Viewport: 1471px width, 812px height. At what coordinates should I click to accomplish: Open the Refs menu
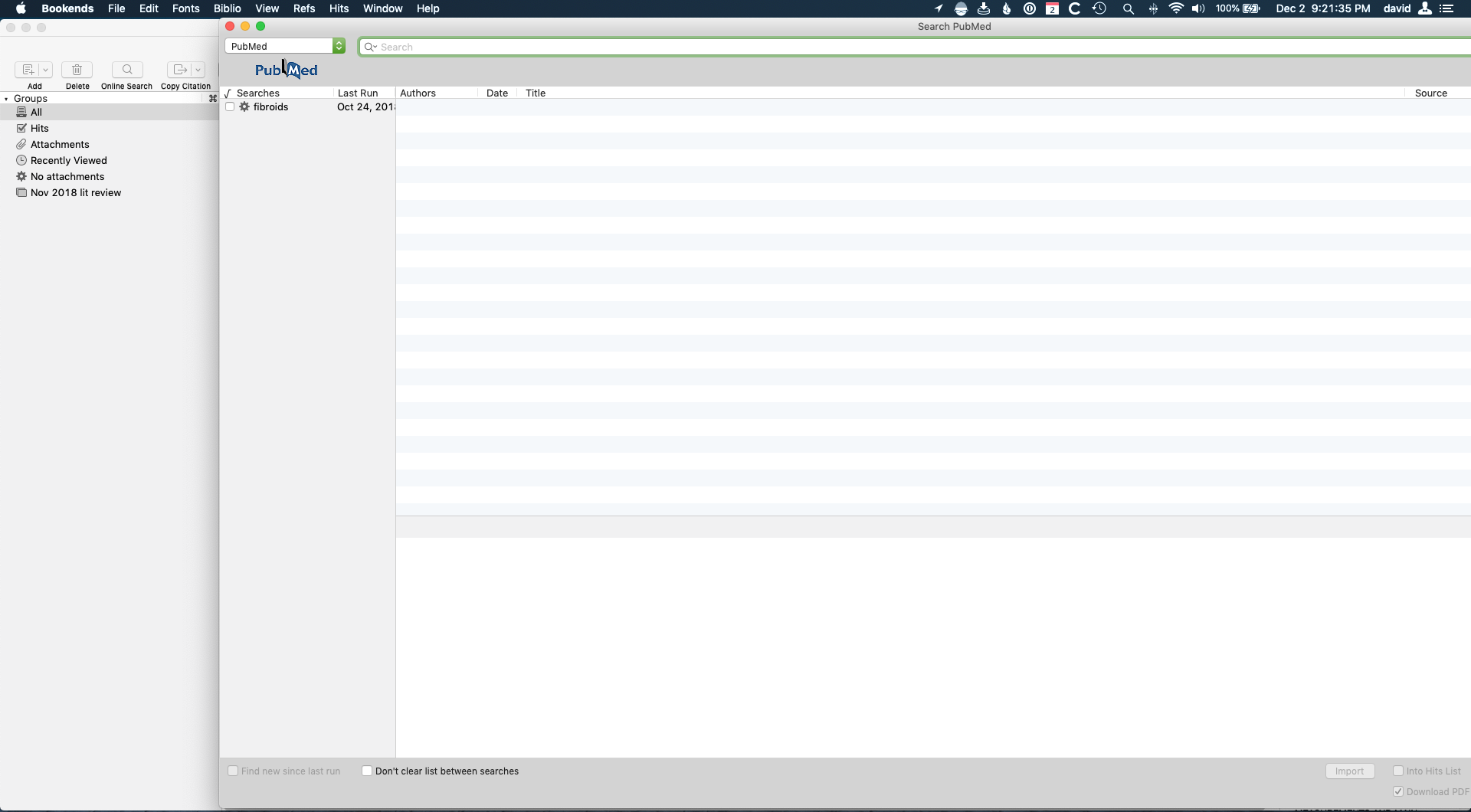pos(304,8)
